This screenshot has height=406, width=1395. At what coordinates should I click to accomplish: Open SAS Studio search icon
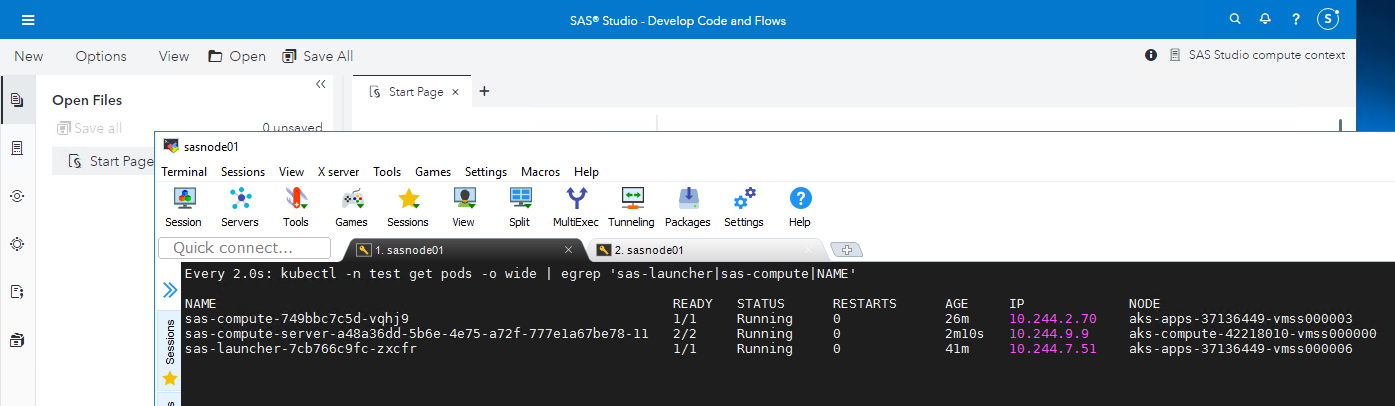click(1235, 19)
